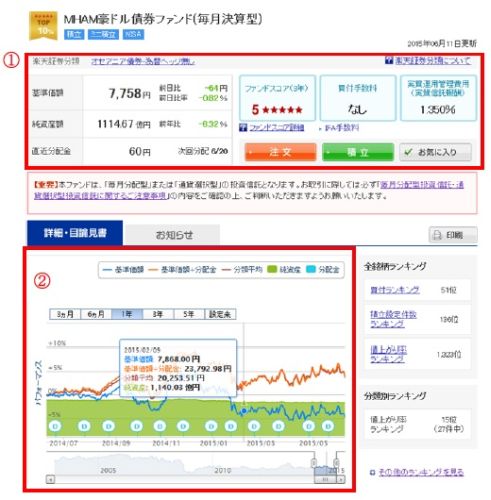Select the 3ヵ月 chart period
This screenshot has width=491, height=500.
(65, 314)
